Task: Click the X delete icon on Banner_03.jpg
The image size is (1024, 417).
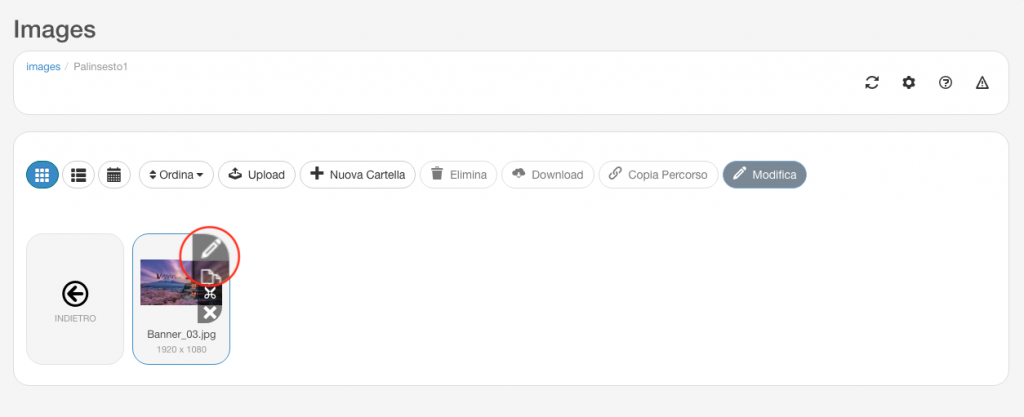Action: pyautogui.click(x=210, y=314)
